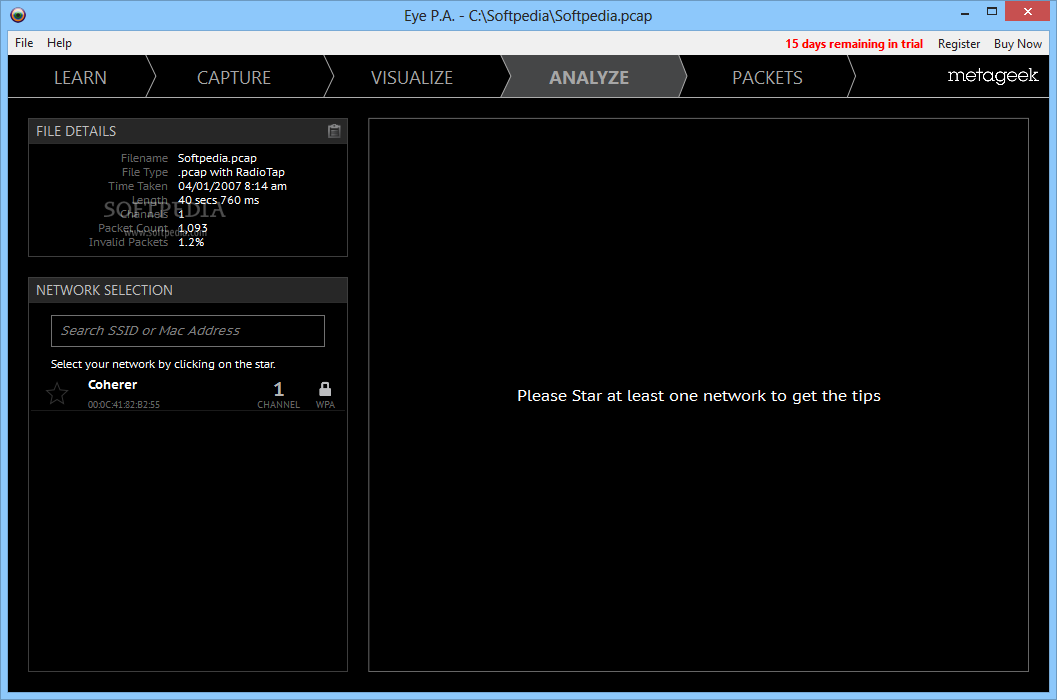
Task: Click the 15 days remaining in trial notice
Action: pos(853,44)
